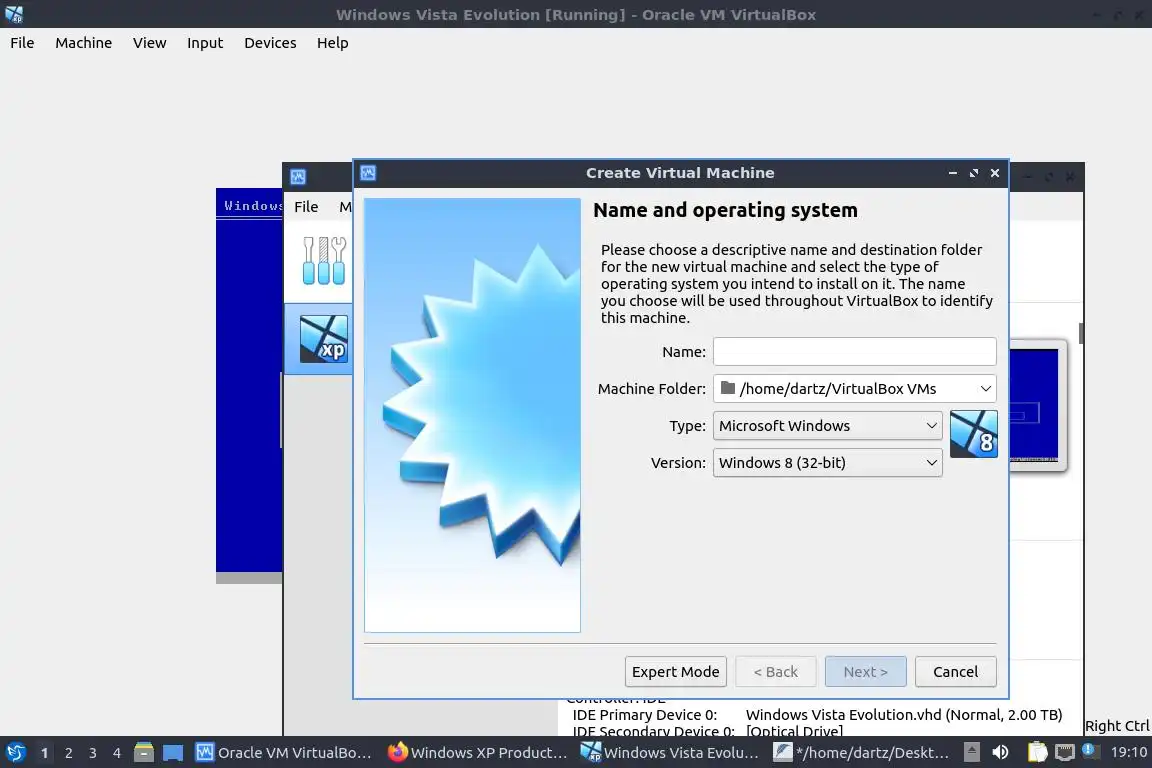Click the Windows 8 OS type icon
The width and height of the screenshot is (1152, 768).
(973, 434)
